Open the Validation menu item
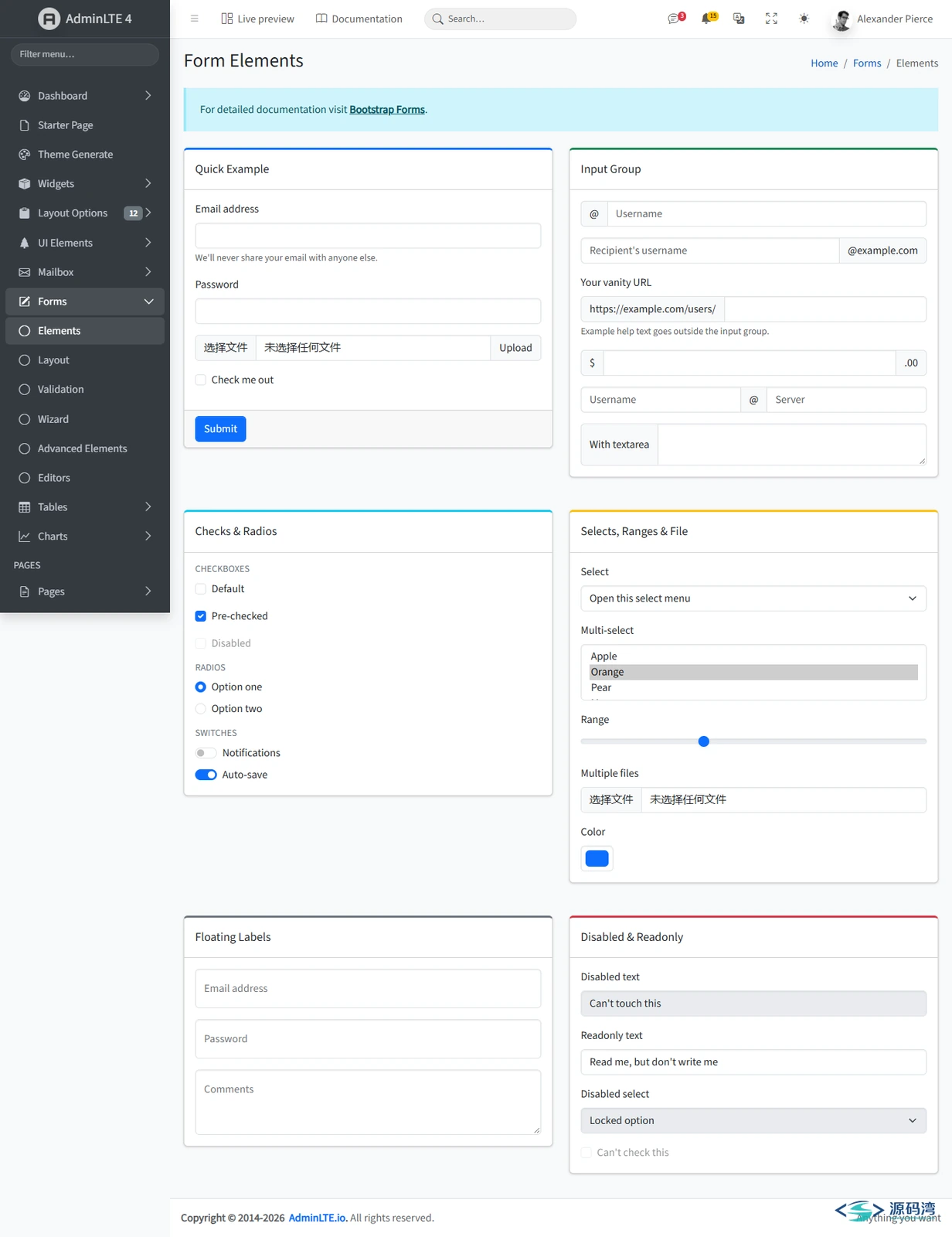This screenshot has width=952, height=1237. (x=85, y=390)
